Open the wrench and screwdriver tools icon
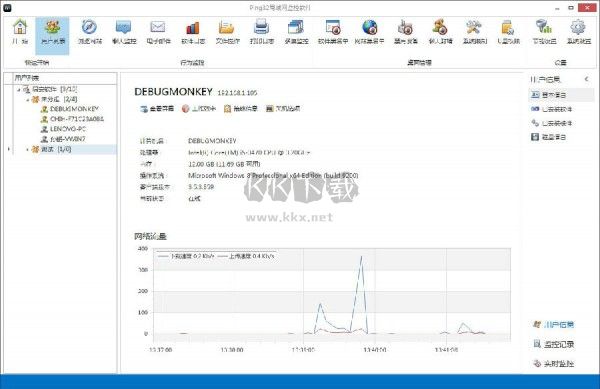600x389 pixels. click(474, 27)
